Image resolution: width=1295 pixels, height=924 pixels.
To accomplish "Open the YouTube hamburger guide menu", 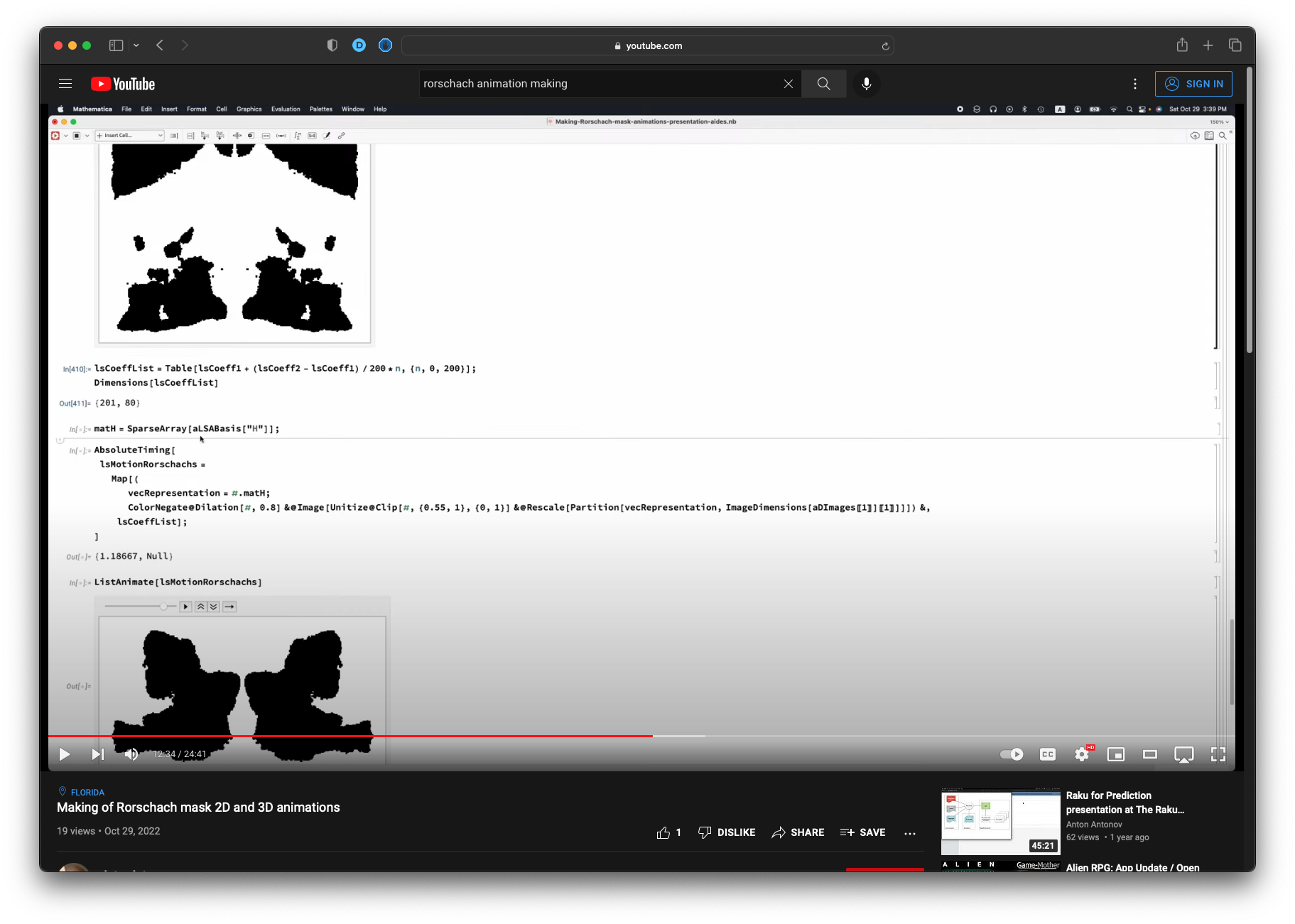I will pos(65,84).
